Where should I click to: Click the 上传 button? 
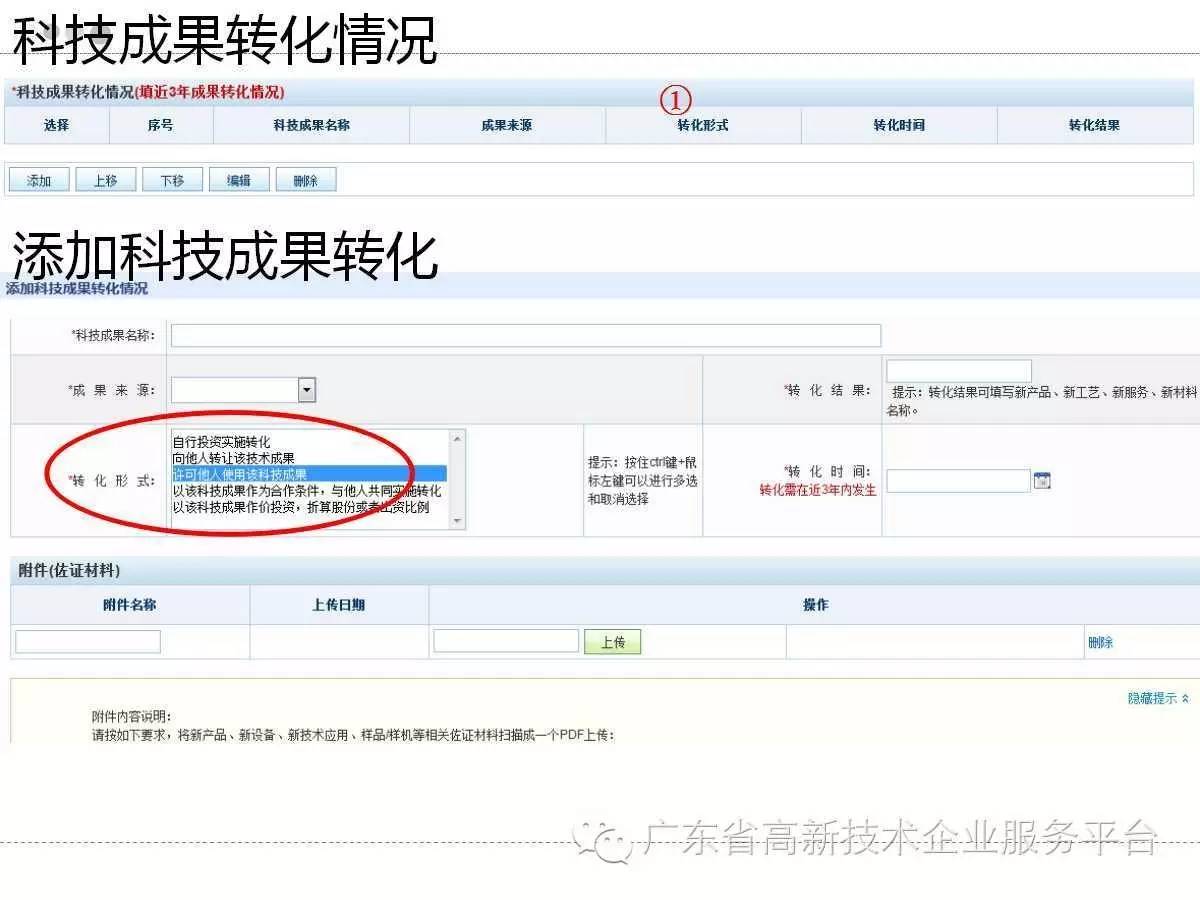[612, 642]
